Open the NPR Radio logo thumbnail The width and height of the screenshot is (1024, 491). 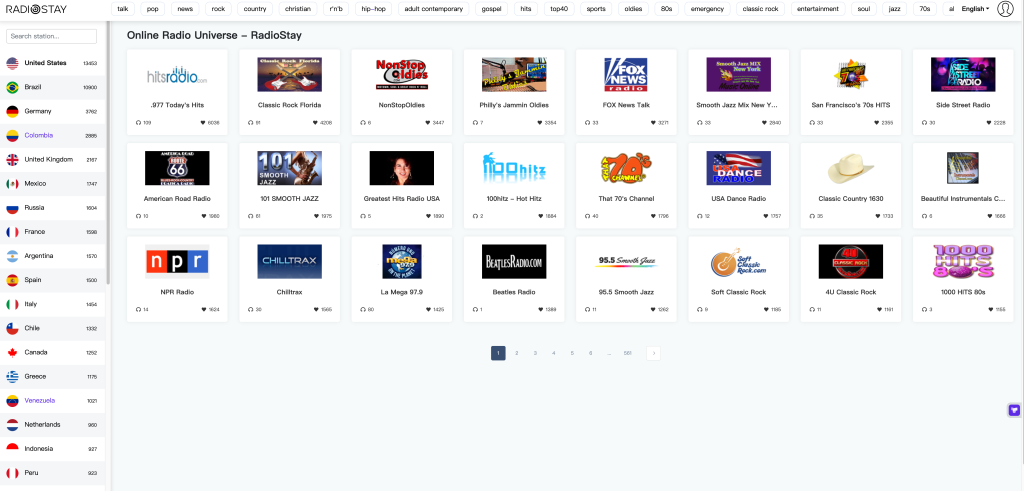coord(177,261)
